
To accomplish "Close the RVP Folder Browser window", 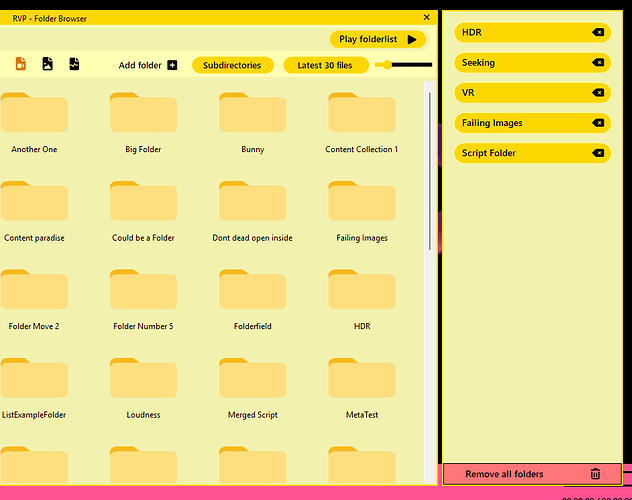I will [x=427, y=17].
